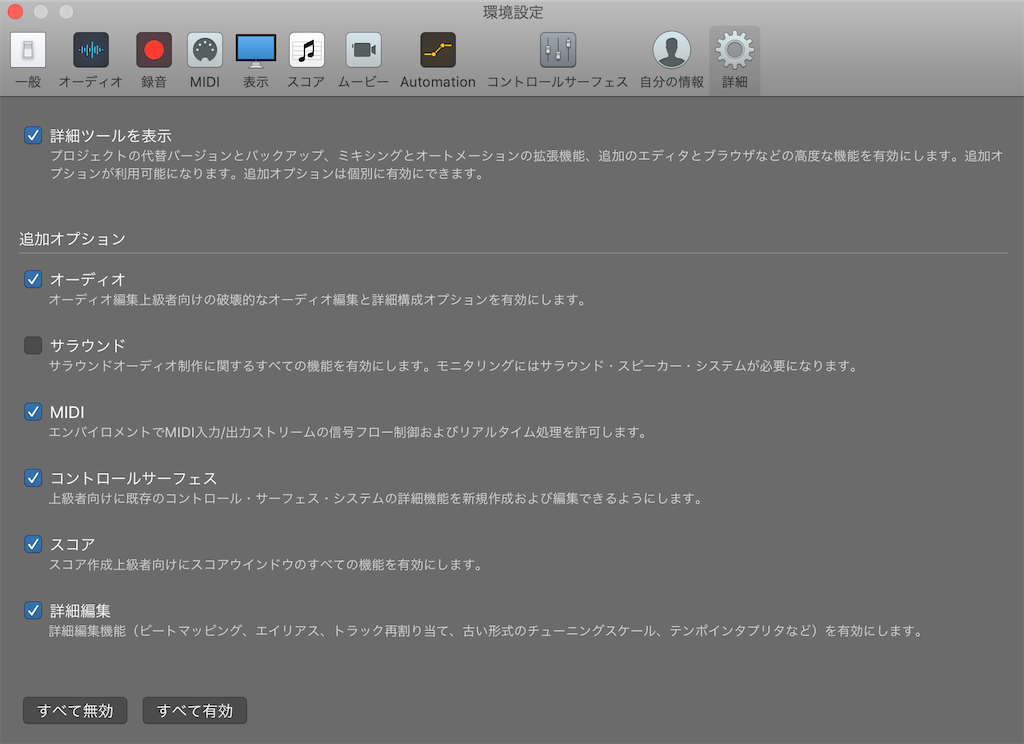The image size is (1024, 744).
Task: Switch to the コントロールサーフェス tab
Action: [x=556, y=58]
